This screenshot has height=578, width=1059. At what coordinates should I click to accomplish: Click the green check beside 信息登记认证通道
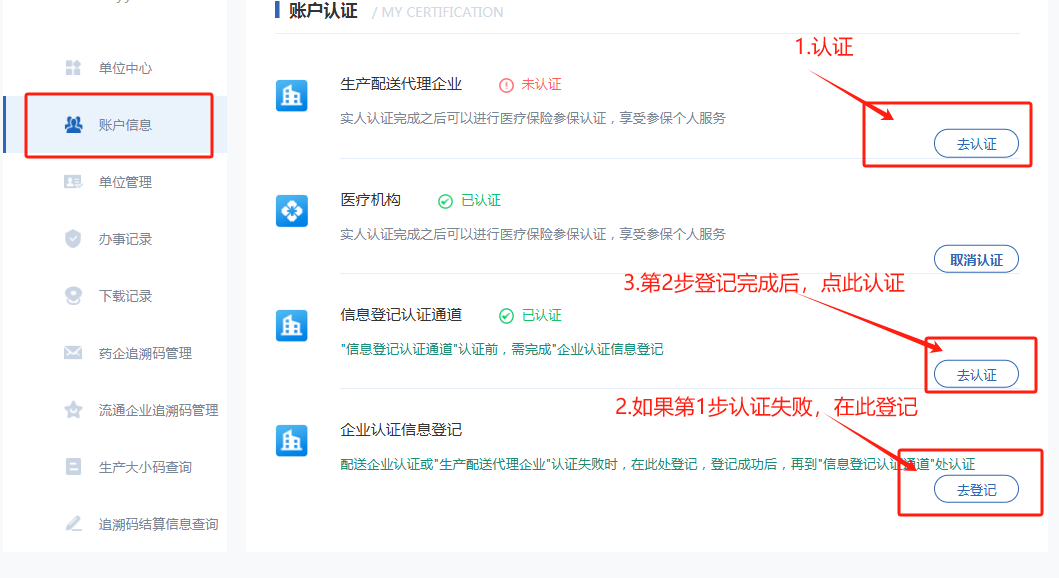coord(506,316)
